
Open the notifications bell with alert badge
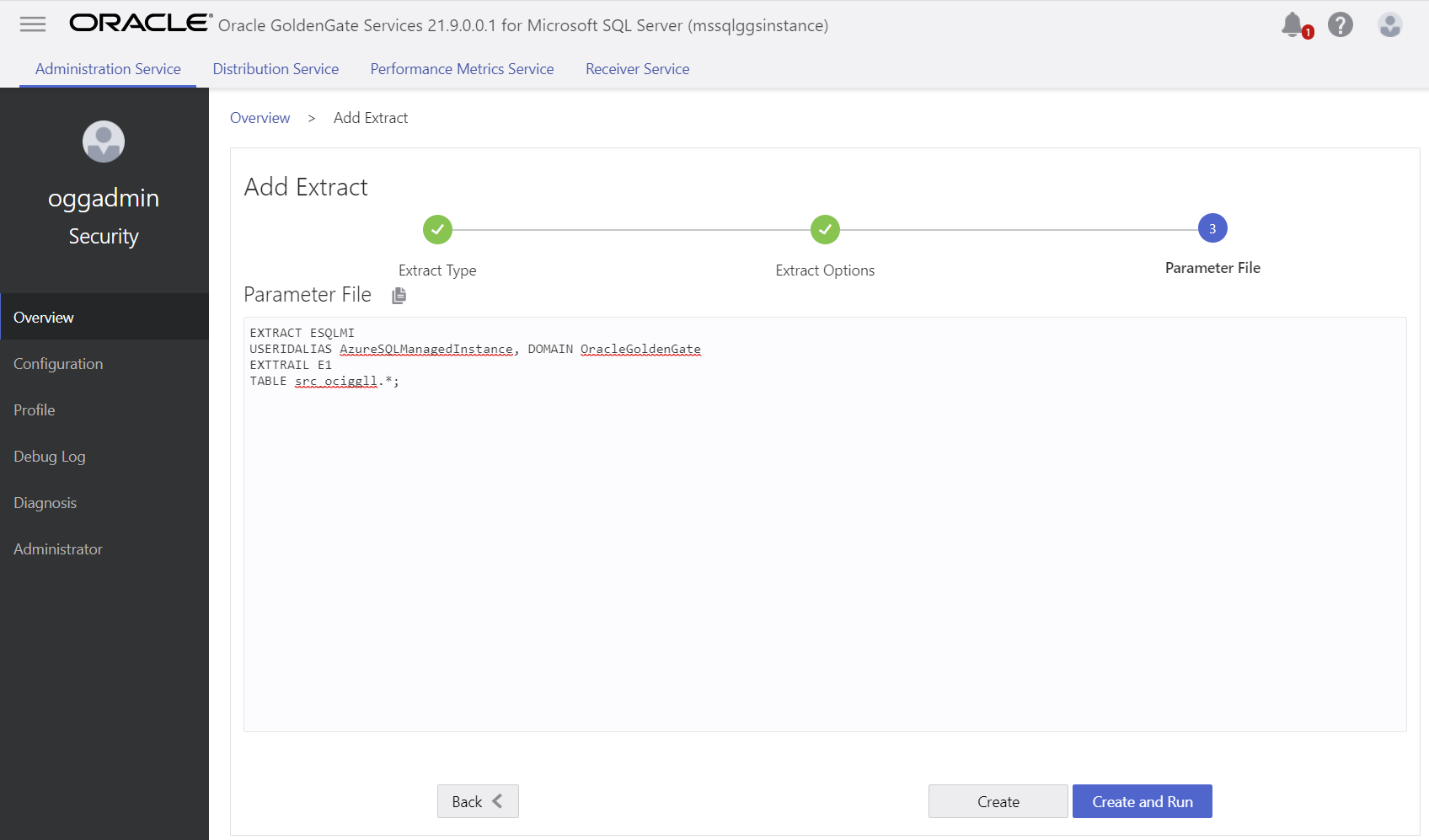click(x=1293, y=24)
